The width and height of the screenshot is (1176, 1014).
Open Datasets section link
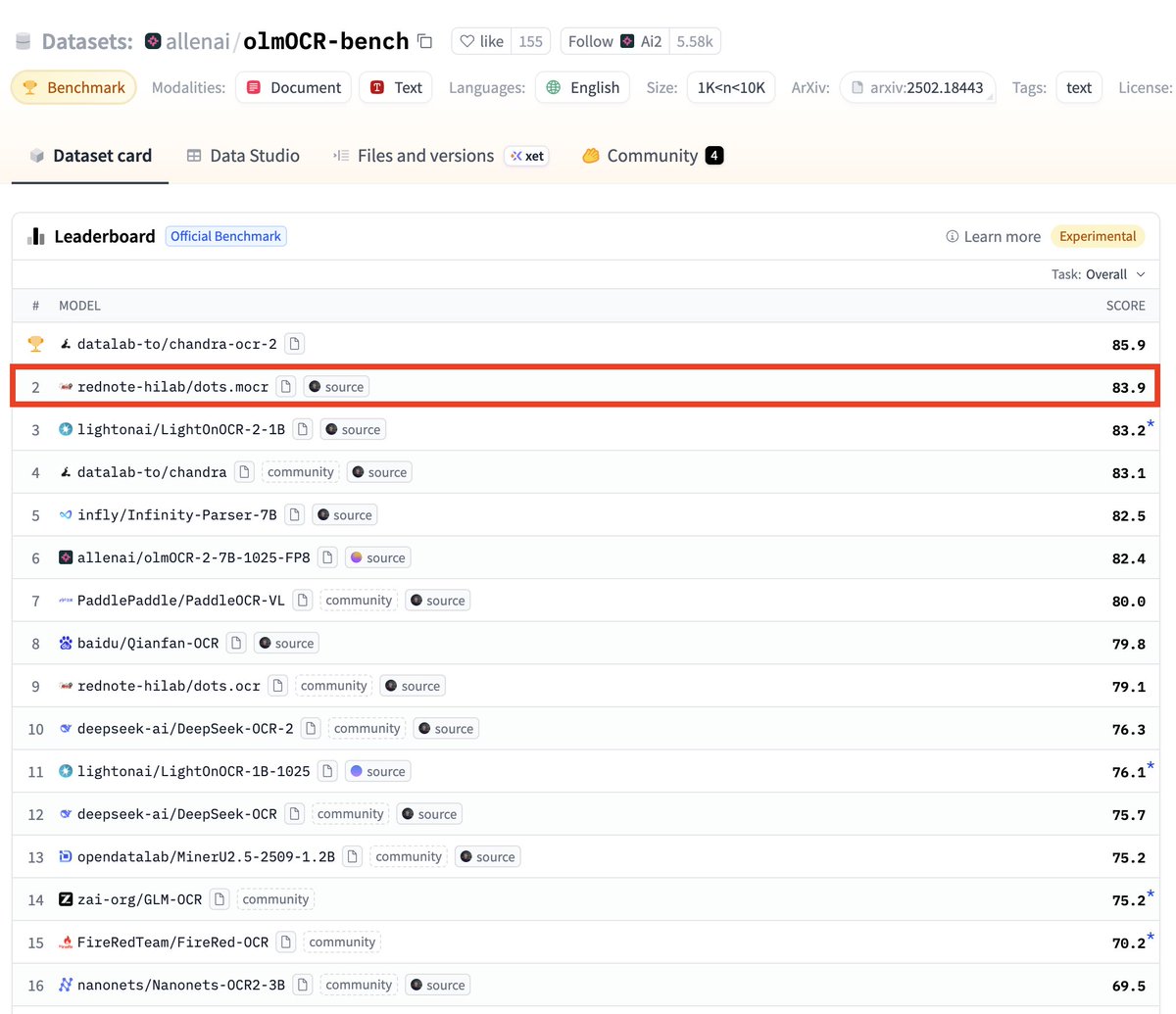pyautogui.click(x=86, y=41)
